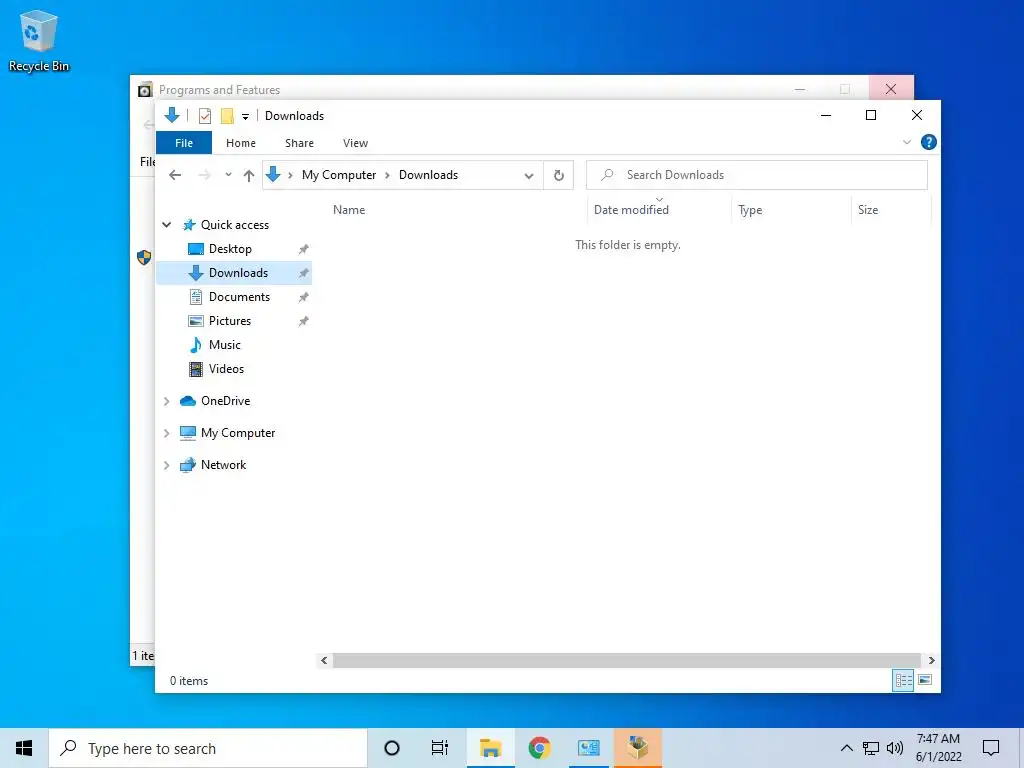Open the Customize Quick Access Toolbar dropdown
1024x768 pixels.
[246, 117]
